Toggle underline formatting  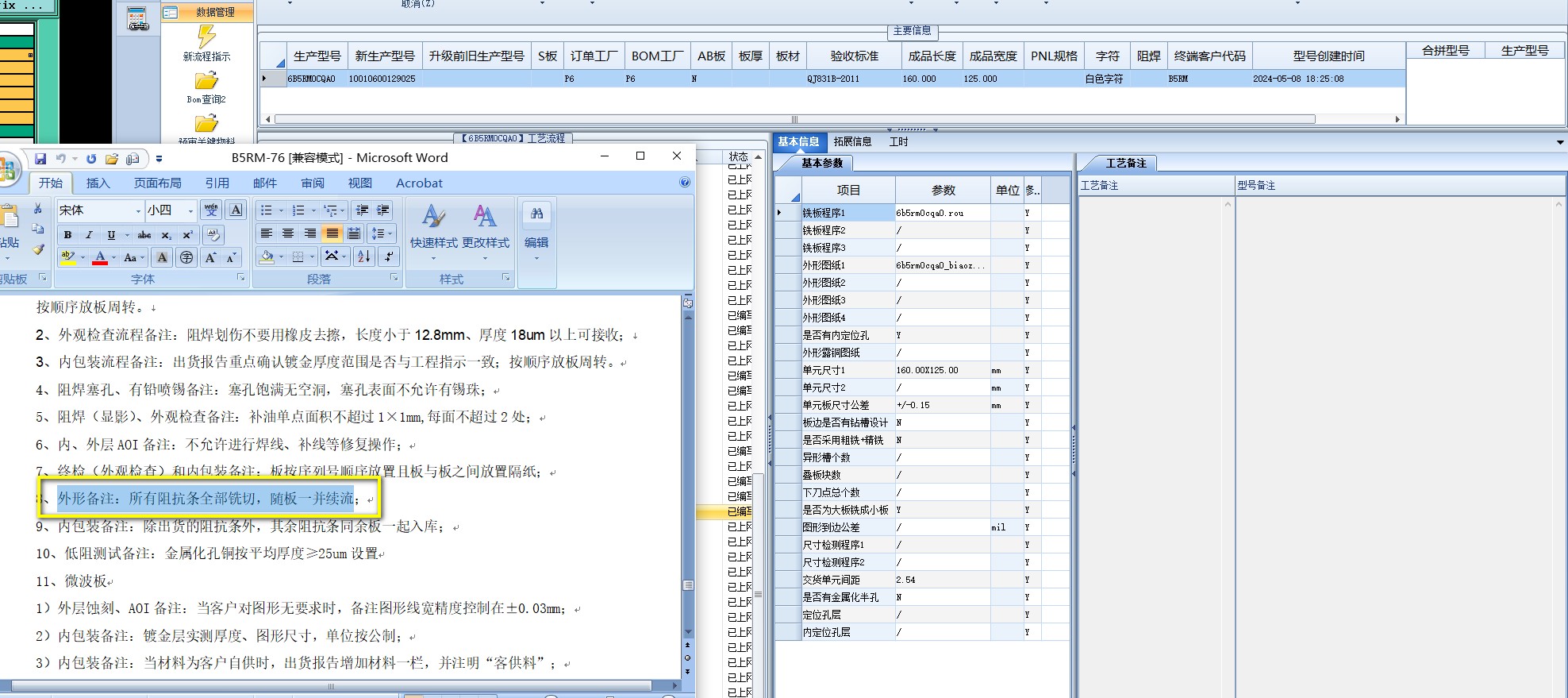point(110,234)
